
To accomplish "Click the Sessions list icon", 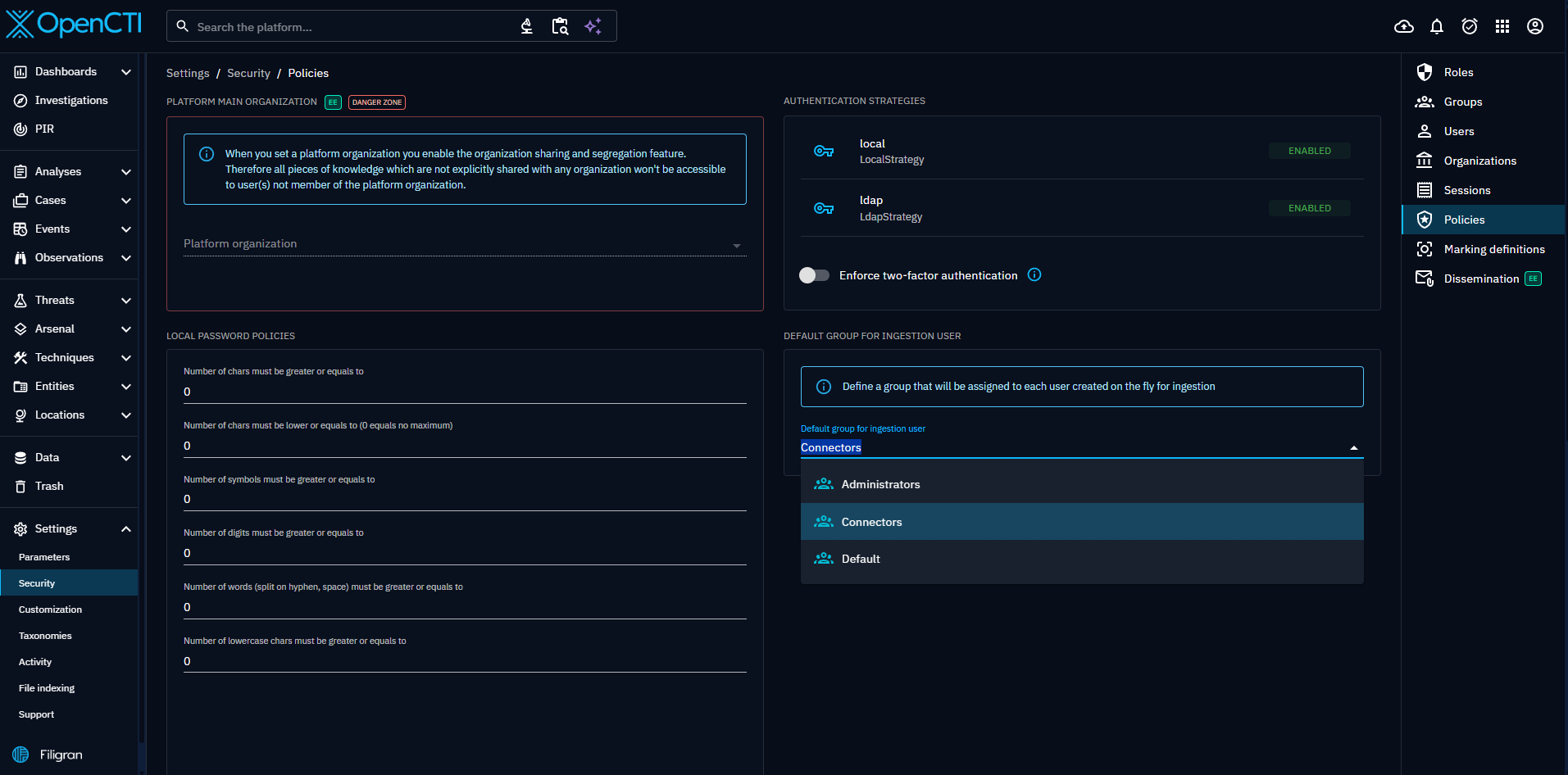I will (1425, 190).
